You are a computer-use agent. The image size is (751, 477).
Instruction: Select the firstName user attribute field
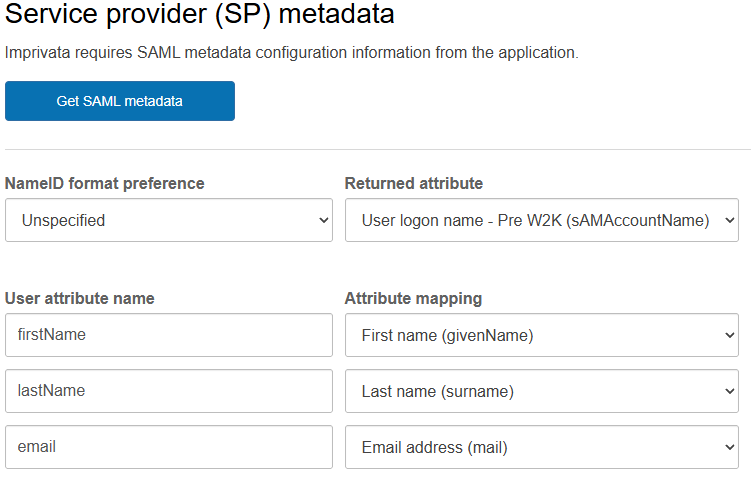[x=169, y=335]
